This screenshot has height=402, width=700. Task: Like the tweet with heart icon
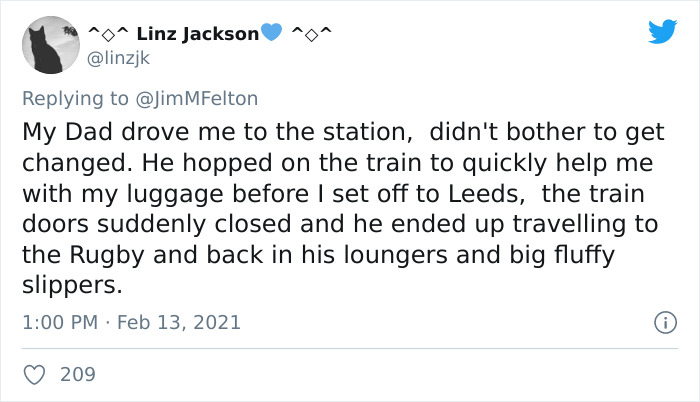pos(34,375)
